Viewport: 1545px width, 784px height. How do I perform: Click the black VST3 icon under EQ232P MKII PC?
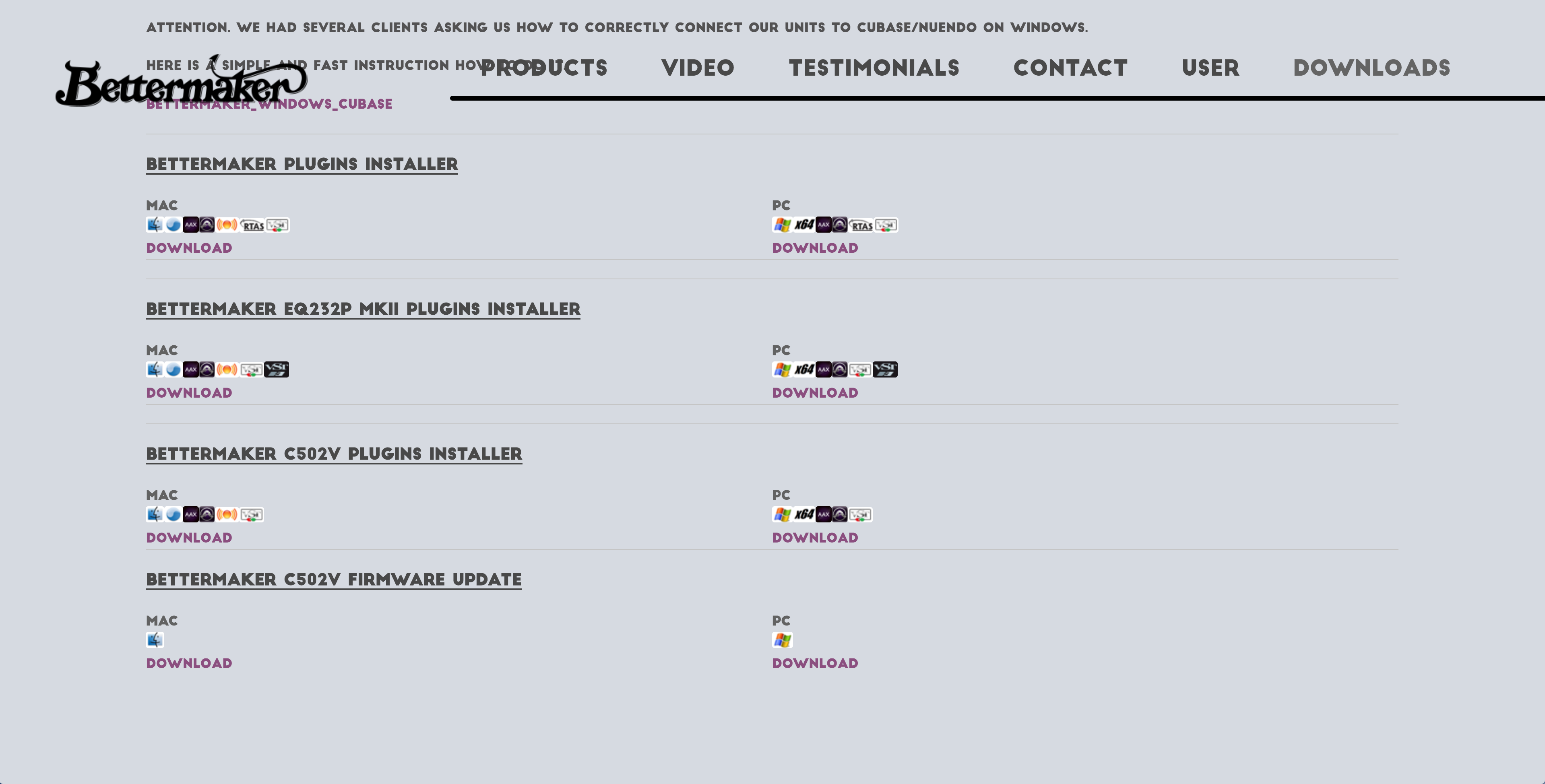(x=885, y=369)
